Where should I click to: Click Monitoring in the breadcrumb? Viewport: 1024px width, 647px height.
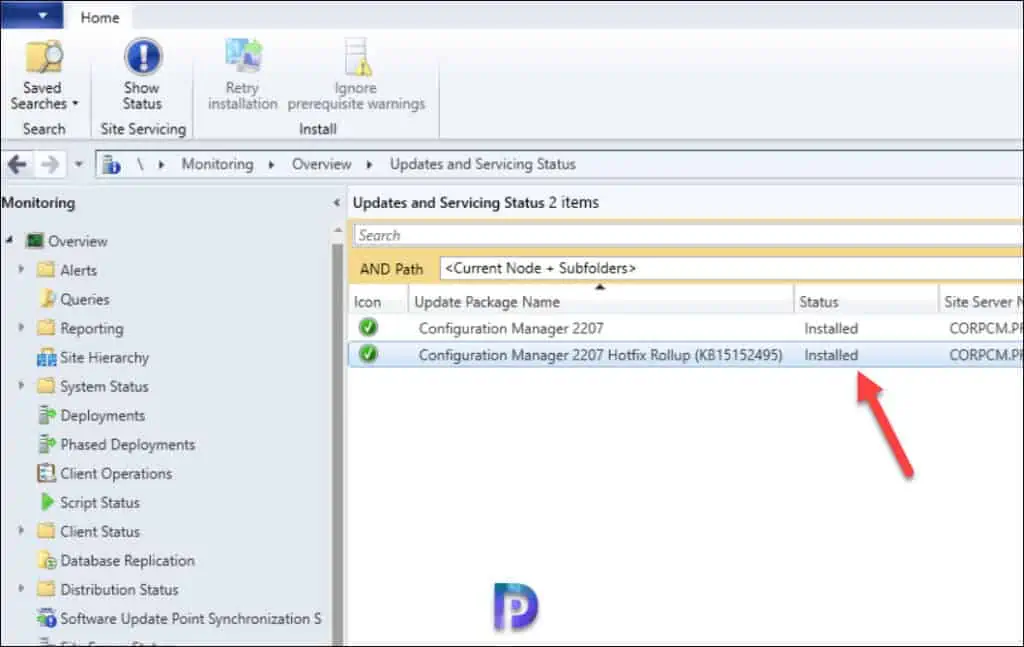point(217,164)
